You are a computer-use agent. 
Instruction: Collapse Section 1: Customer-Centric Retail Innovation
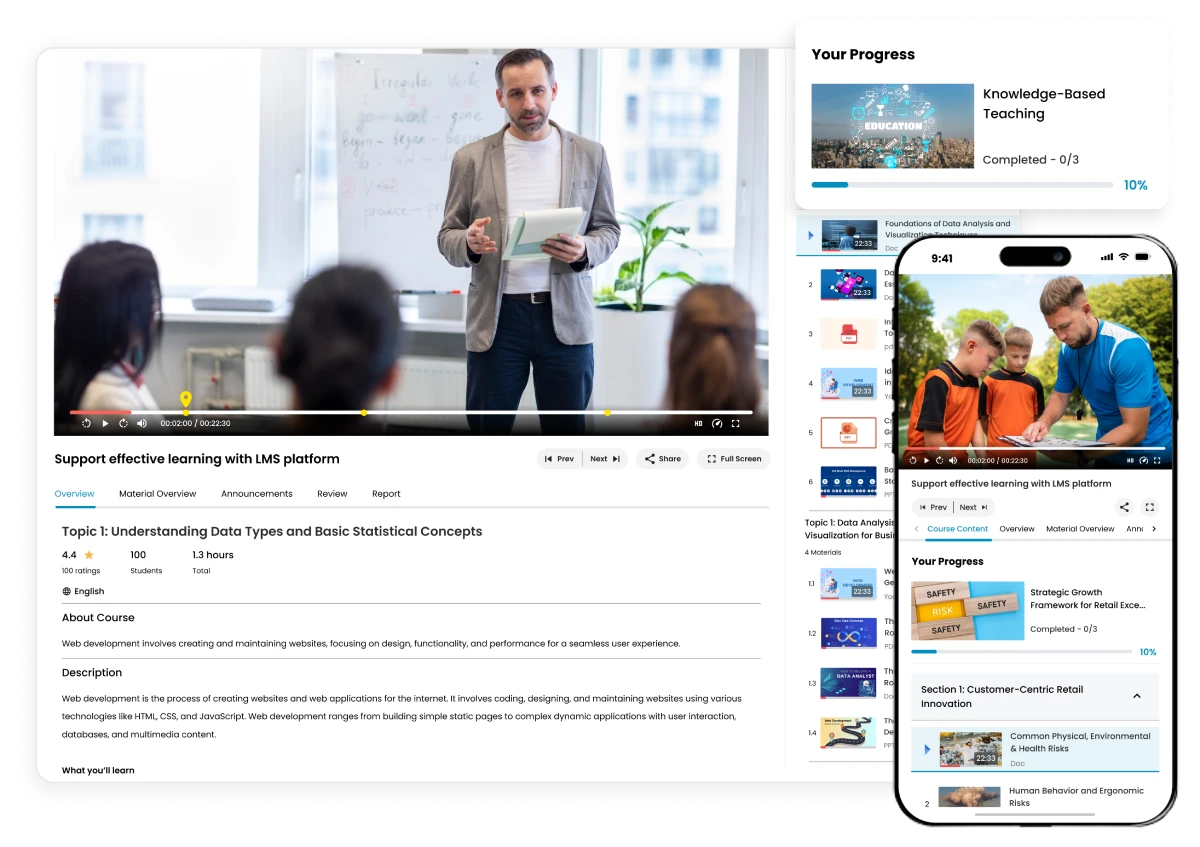point(1136,695)
